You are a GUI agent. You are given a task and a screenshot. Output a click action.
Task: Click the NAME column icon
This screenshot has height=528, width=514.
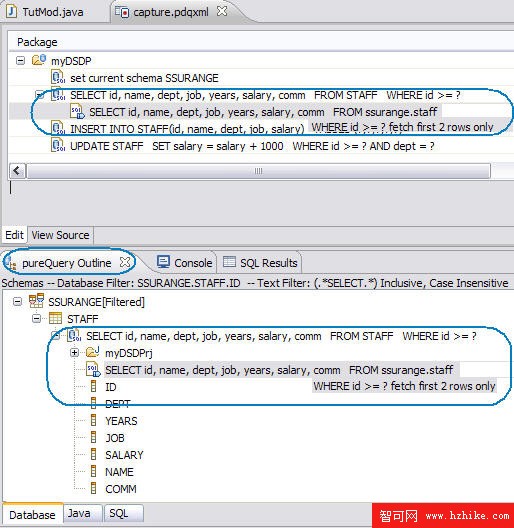pos(94,471)
